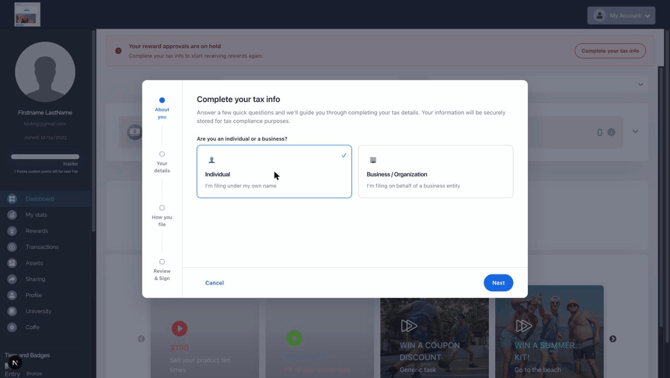Screen dimensions: 670x378
Task: Go to the Review & Sign step
Action: (162, 270)
